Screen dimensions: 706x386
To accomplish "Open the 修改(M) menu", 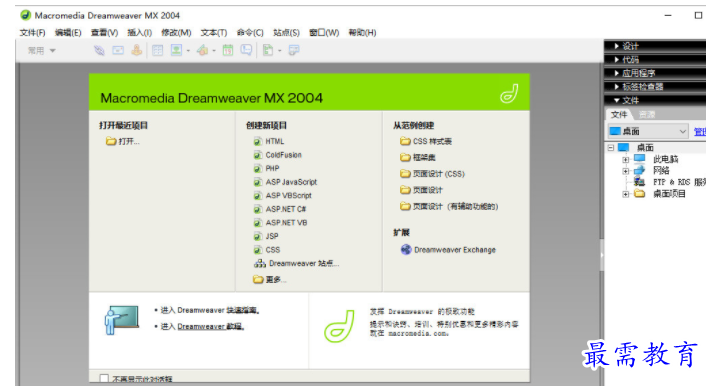I will click(x=176, y=33).
